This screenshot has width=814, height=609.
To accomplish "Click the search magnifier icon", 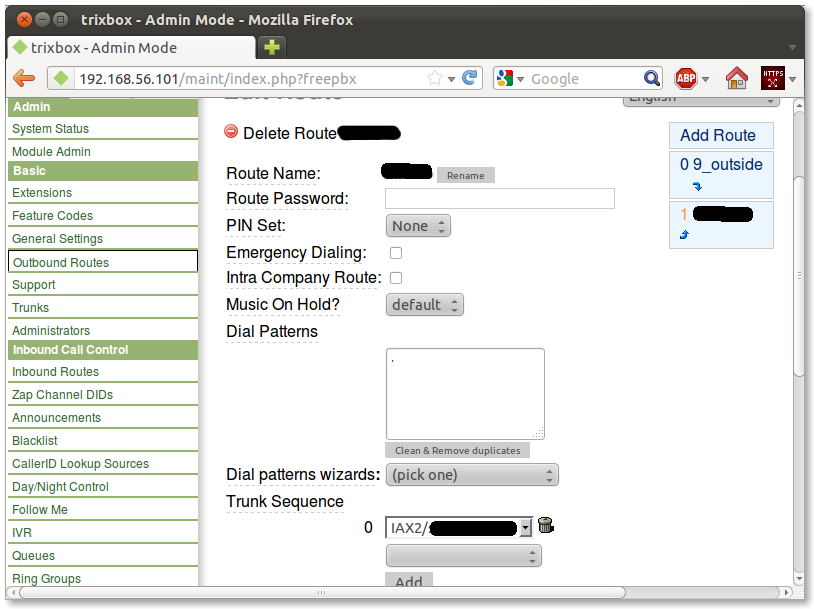I will coord(652,78).
